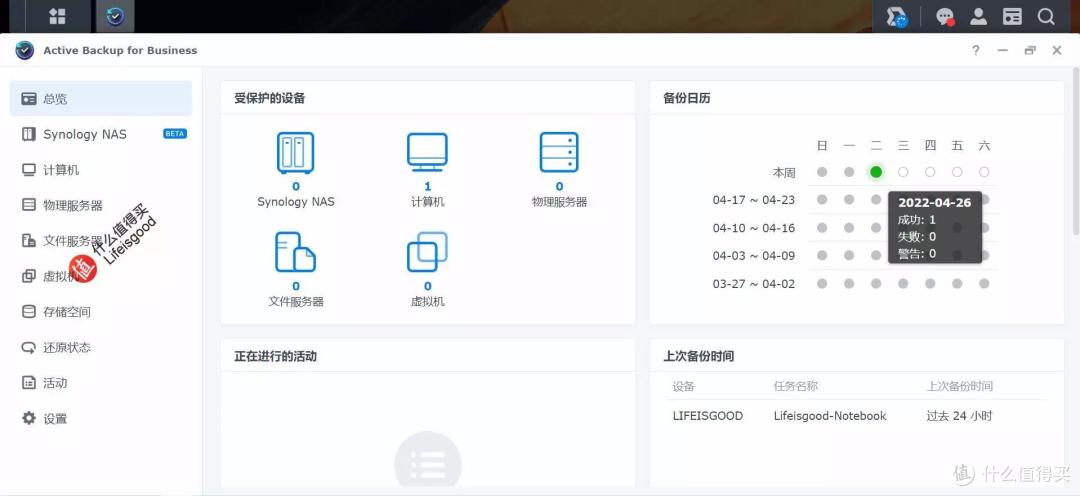Open the chat notifications icon
This screenshot has width=1080, height=496.
(x=945, y=17)
